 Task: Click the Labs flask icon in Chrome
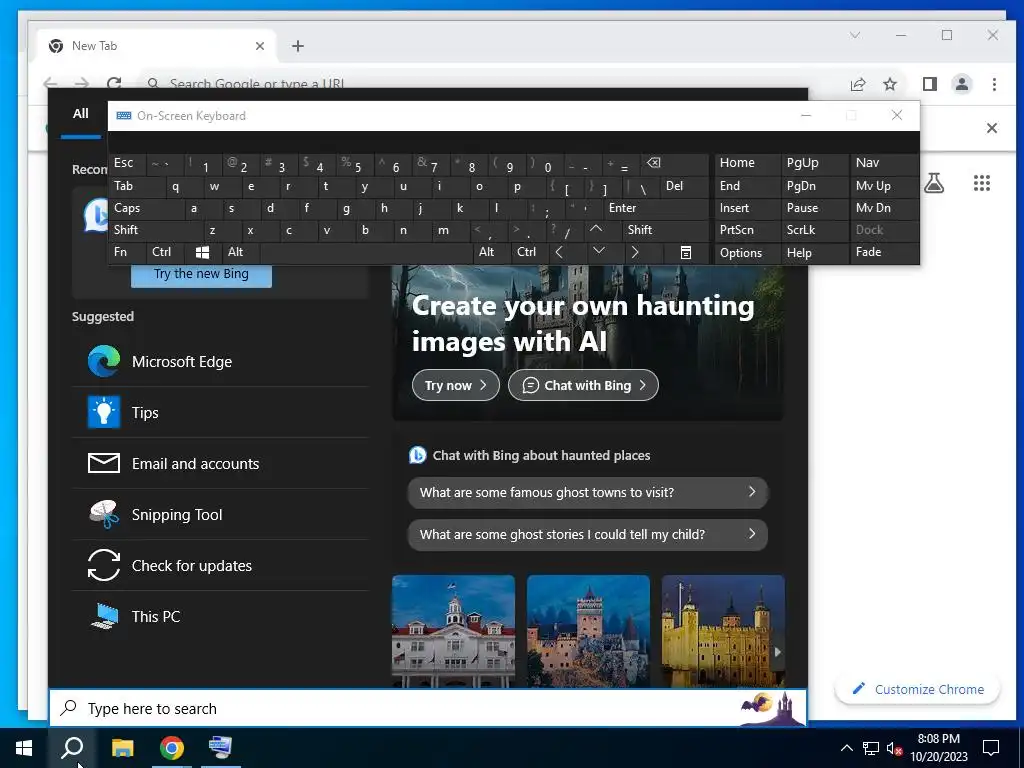(934, 183)
